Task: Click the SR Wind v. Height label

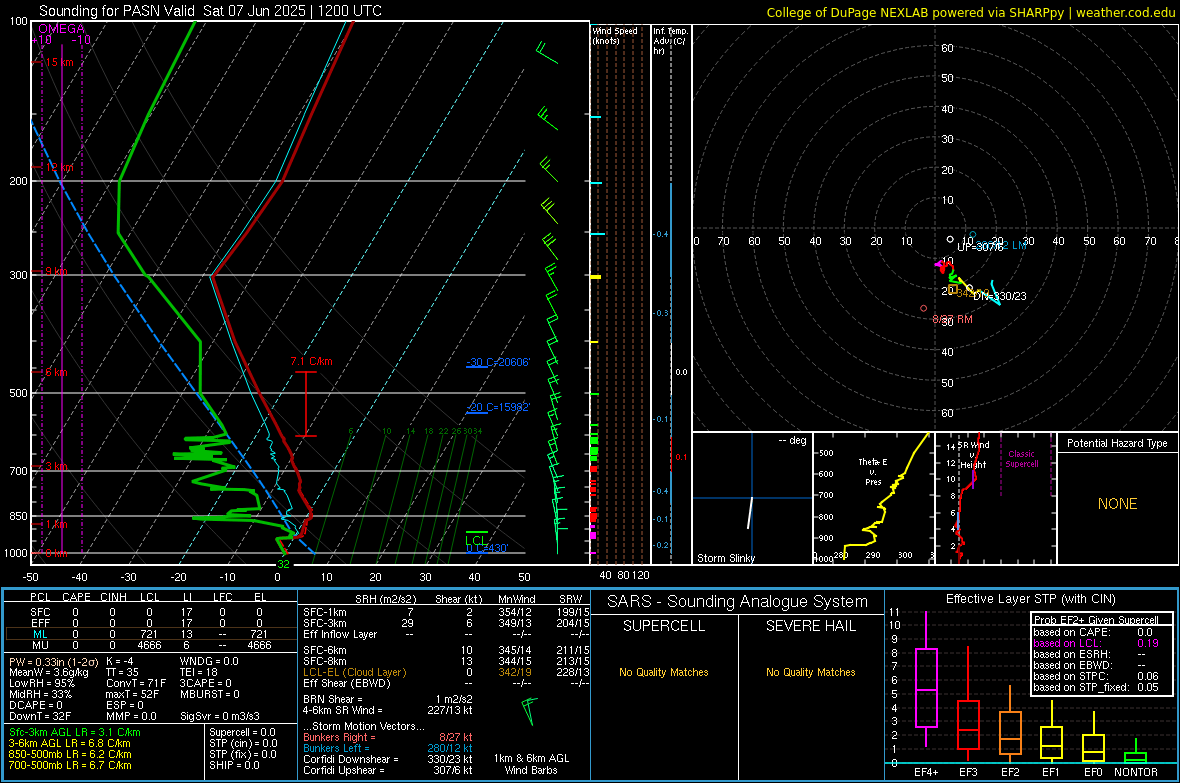Action: click(972, 455)
